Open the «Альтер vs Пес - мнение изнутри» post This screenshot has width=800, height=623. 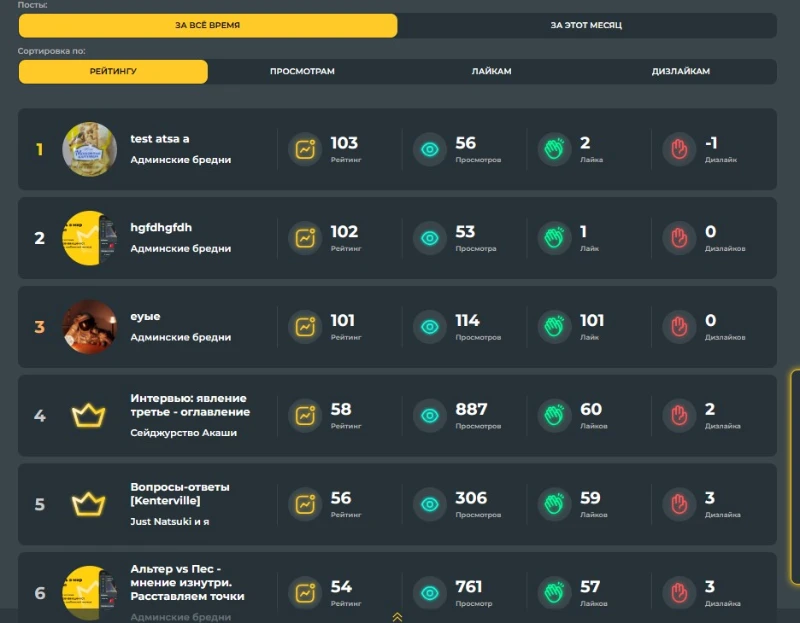187,583
